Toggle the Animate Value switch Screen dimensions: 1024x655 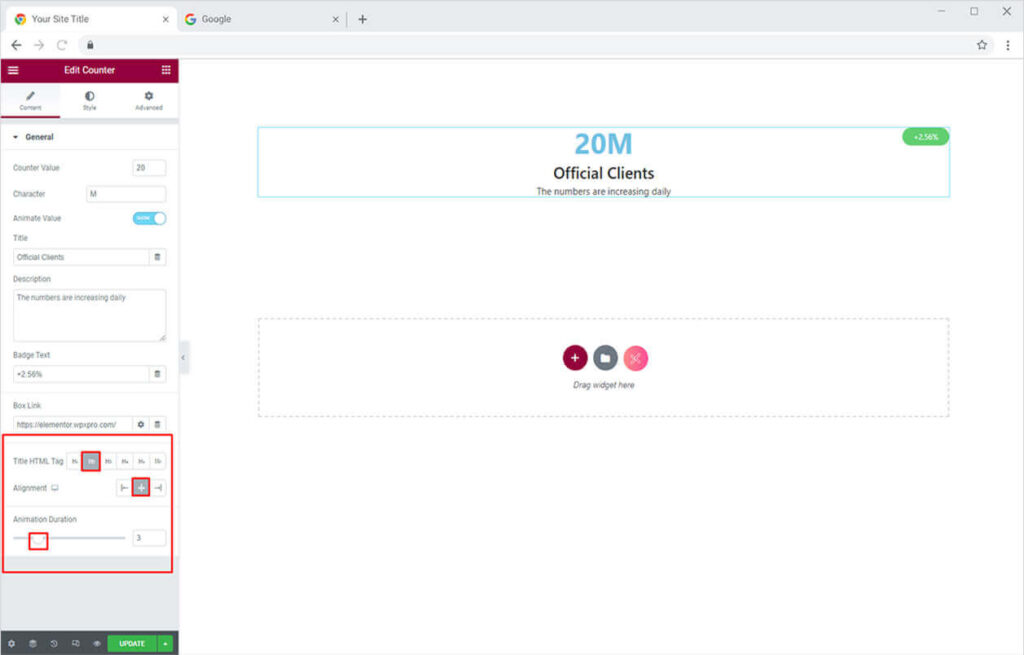pos(149,218)
